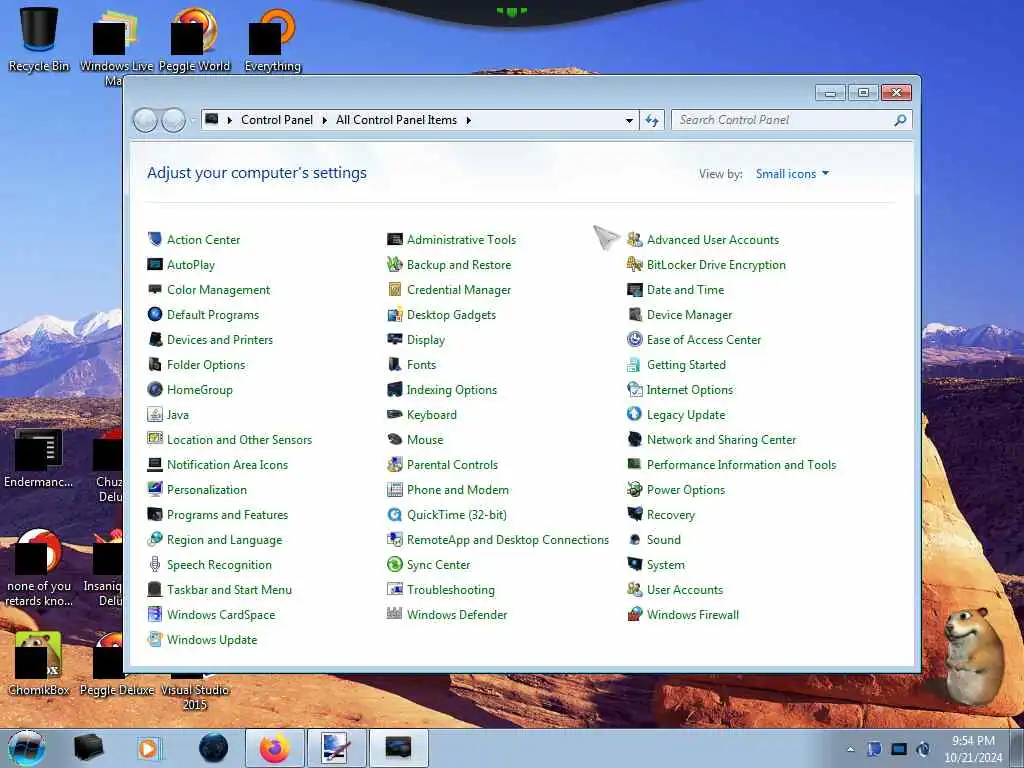Open the Ease of Access Center icon
The width and height of the screenshot is (1024, 768).
click(635, 340)
